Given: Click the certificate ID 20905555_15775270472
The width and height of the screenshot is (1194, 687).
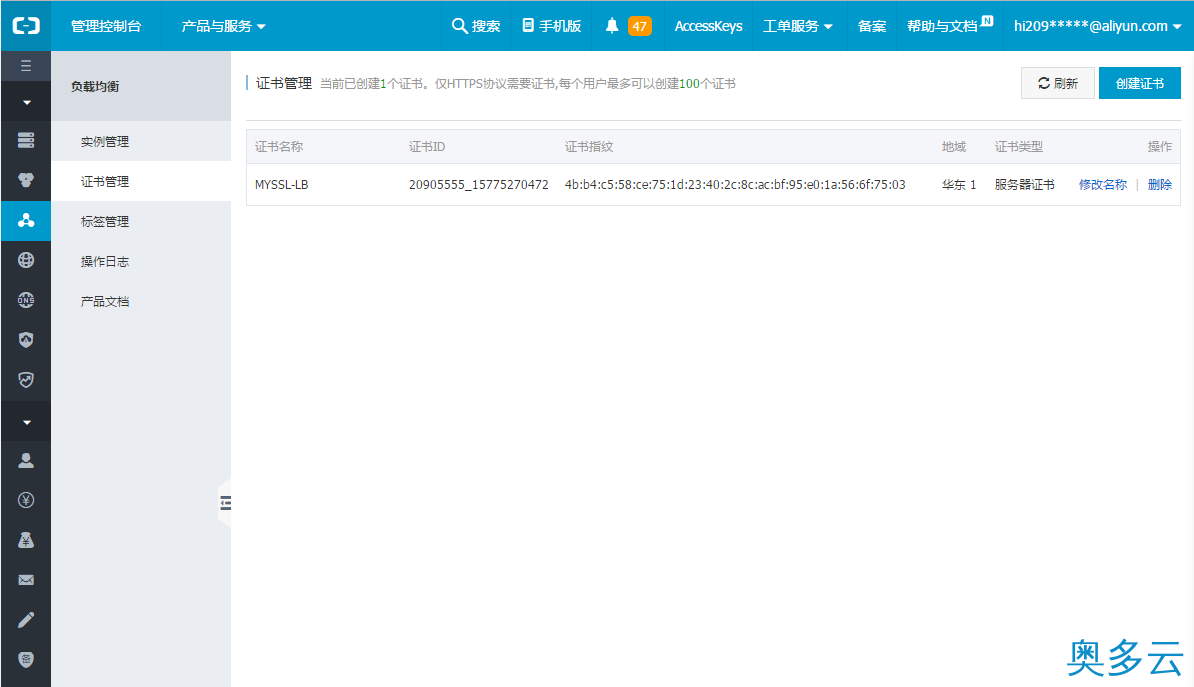Looking at the screenshot, I should 478,184.
